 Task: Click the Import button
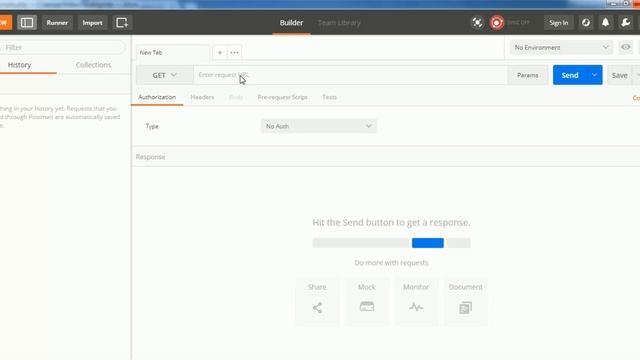click(x=92, y=22)
